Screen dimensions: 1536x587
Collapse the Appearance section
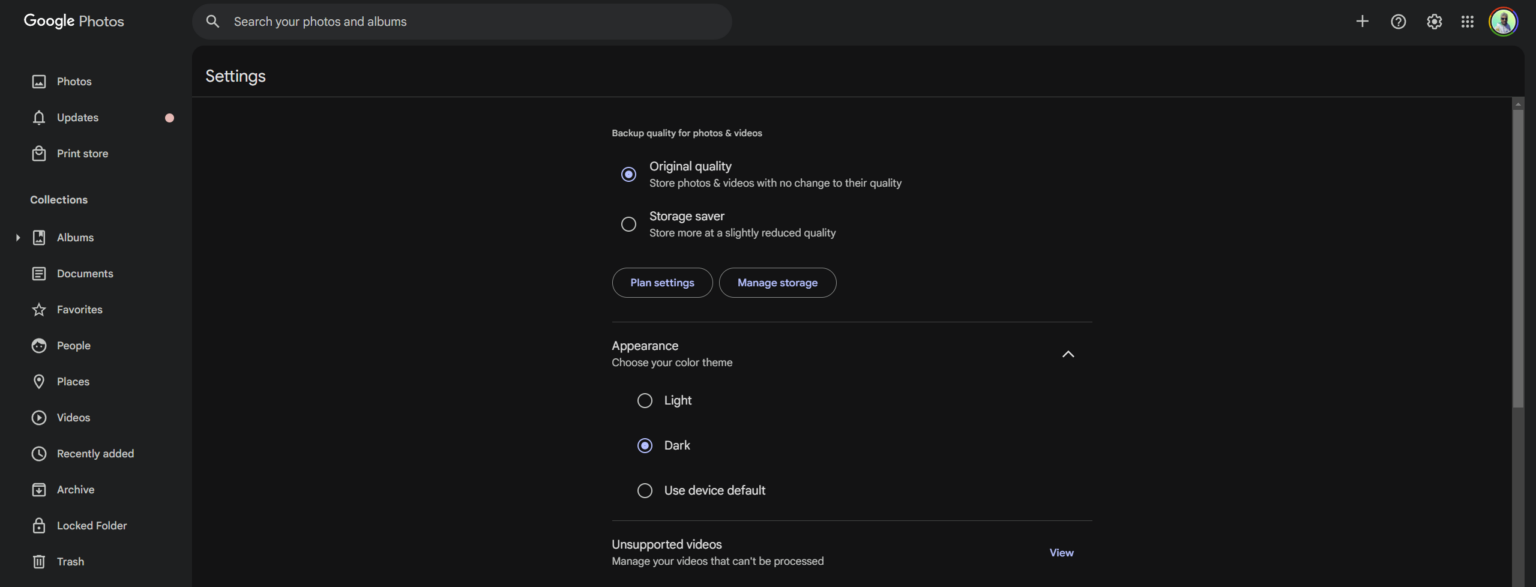1068,353
